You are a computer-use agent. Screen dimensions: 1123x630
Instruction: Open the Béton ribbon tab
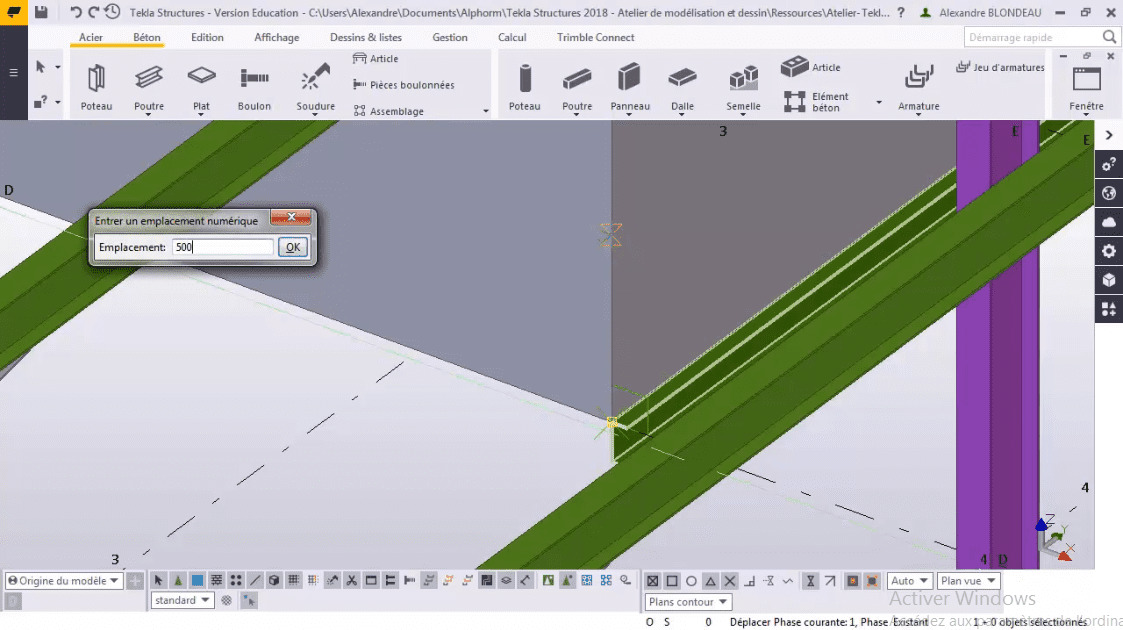tap(146, 37)
